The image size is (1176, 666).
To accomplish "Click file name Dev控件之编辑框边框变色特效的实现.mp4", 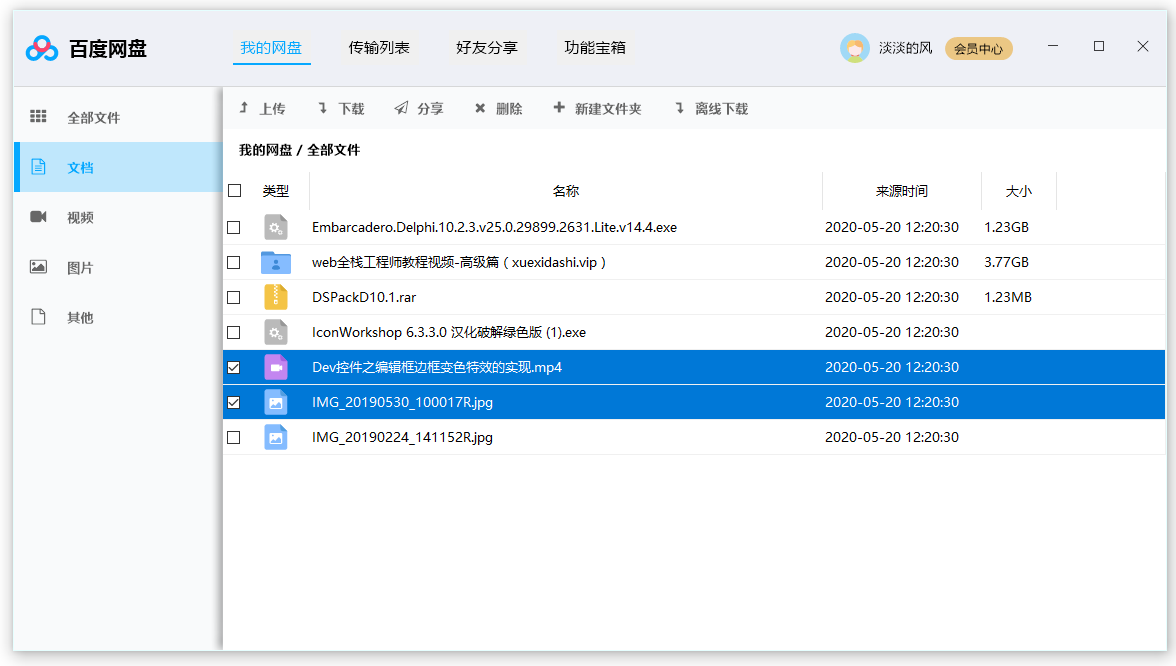I will click(x=436, y=368).
